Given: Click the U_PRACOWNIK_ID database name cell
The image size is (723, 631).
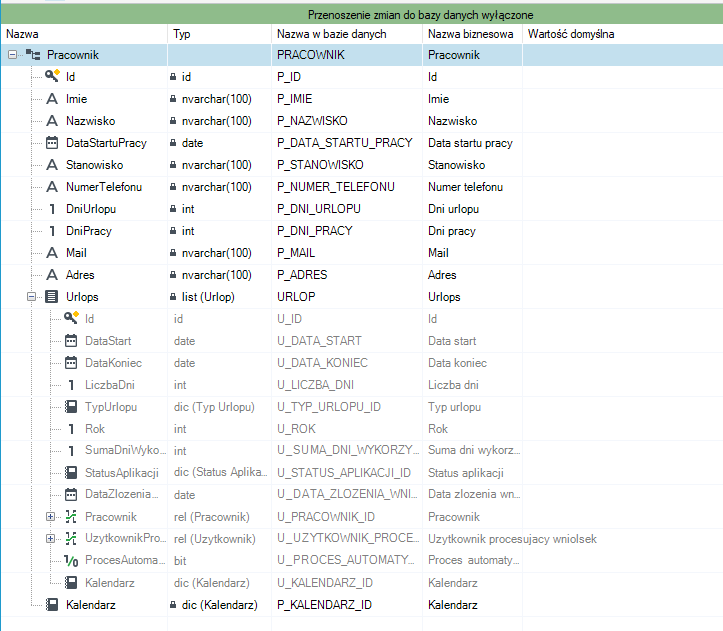Looking at the screenshot, I should 347,517.
